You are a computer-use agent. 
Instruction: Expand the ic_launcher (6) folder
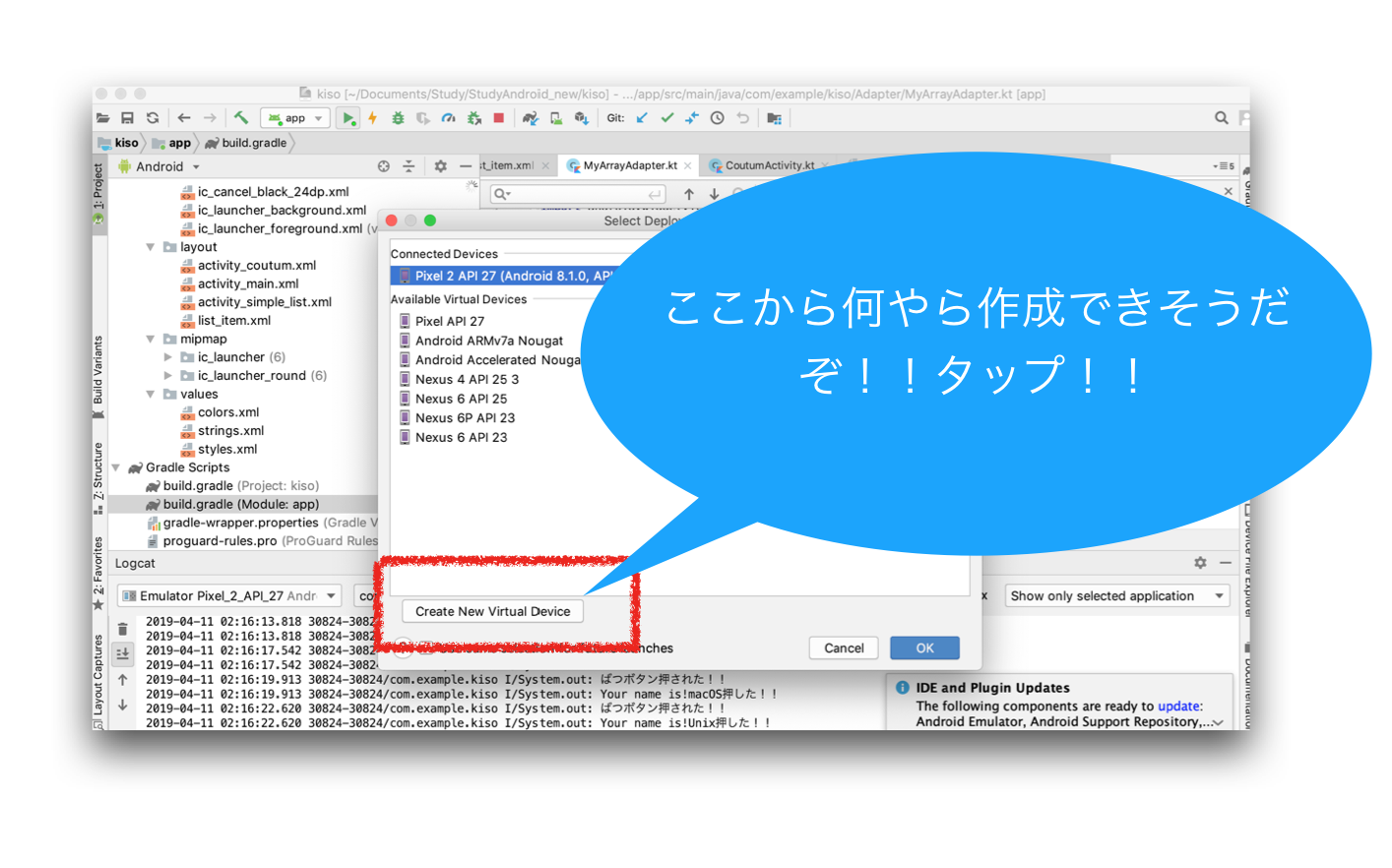pos(167,357)
